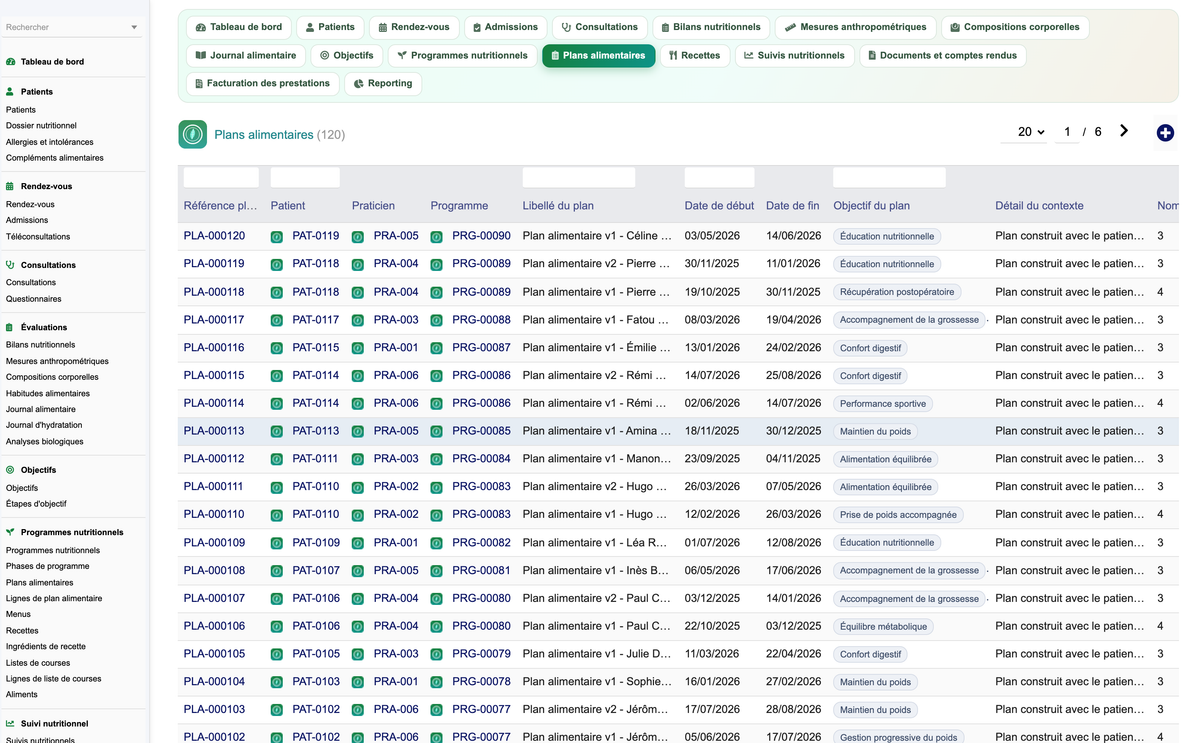Open Ingrédients de recette in sidebar

click(x=46, y=646)
